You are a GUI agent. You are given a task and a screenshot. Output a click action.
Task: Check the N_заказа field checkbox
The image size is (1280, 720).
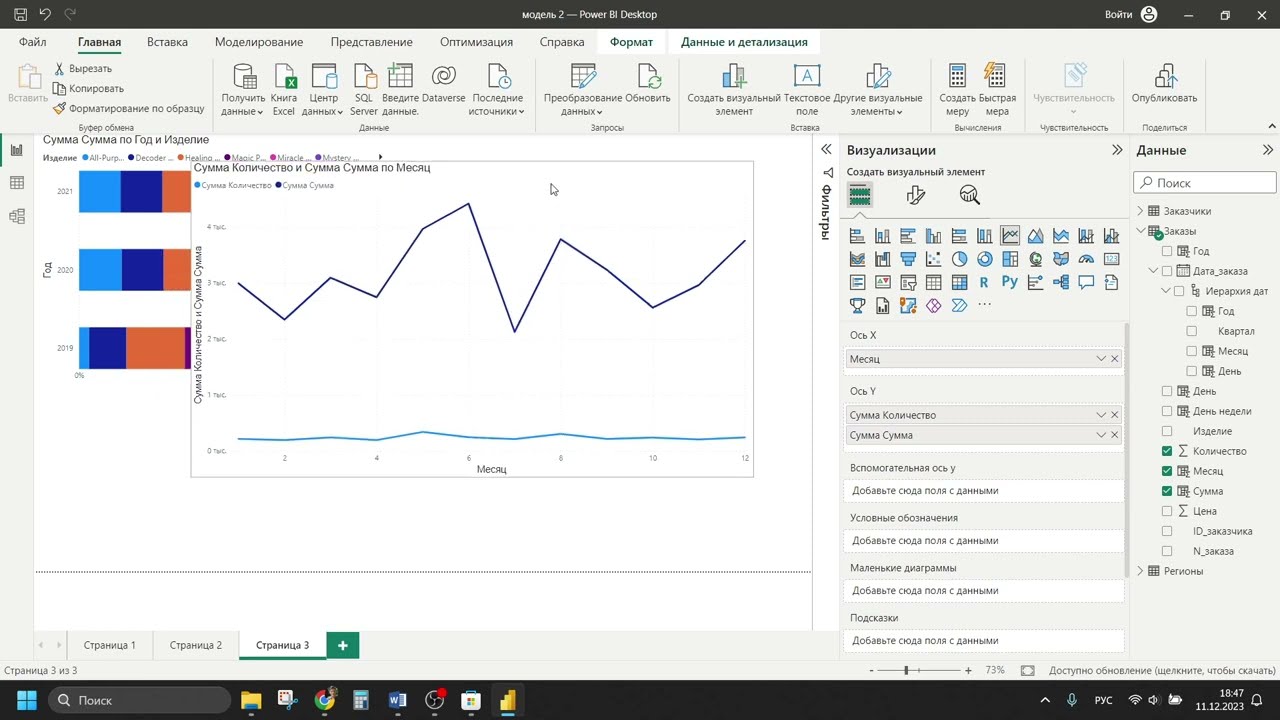(1167, 551)
